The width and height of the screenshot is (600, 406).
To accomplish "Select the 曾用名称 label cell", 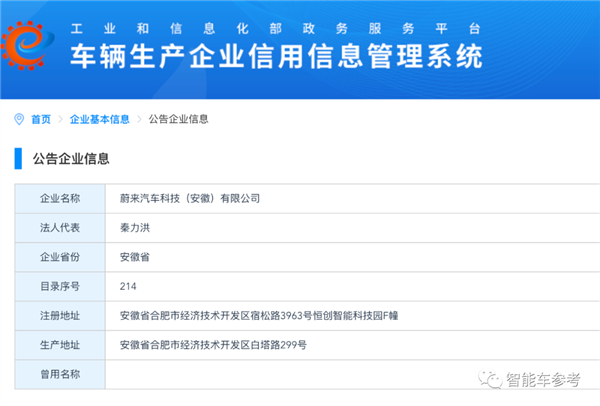I will click(x=60, y=375).
